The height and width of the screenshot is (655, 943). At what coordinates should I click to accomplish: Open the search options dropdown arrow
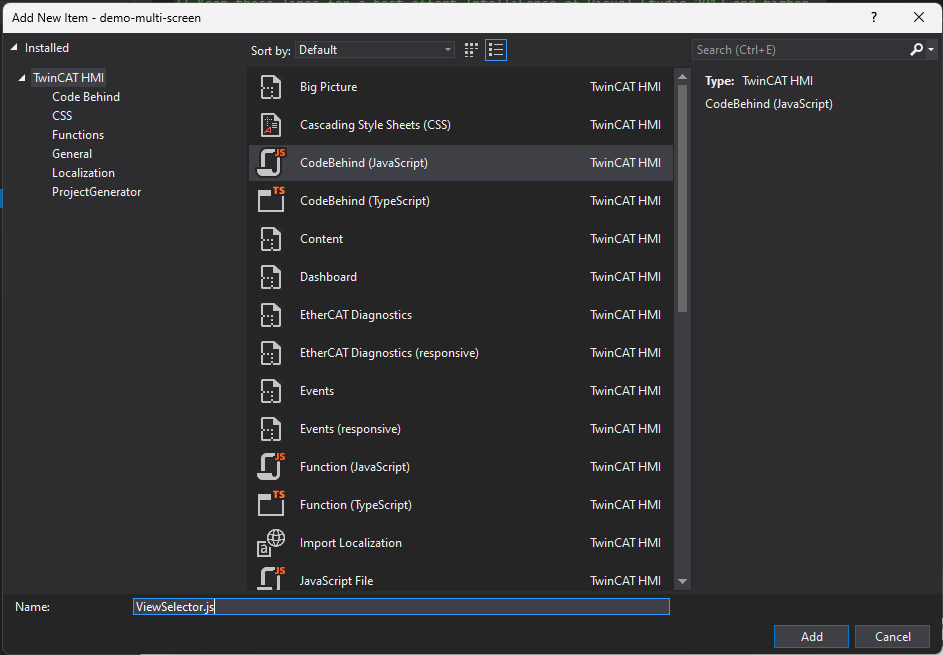point(931,50)
